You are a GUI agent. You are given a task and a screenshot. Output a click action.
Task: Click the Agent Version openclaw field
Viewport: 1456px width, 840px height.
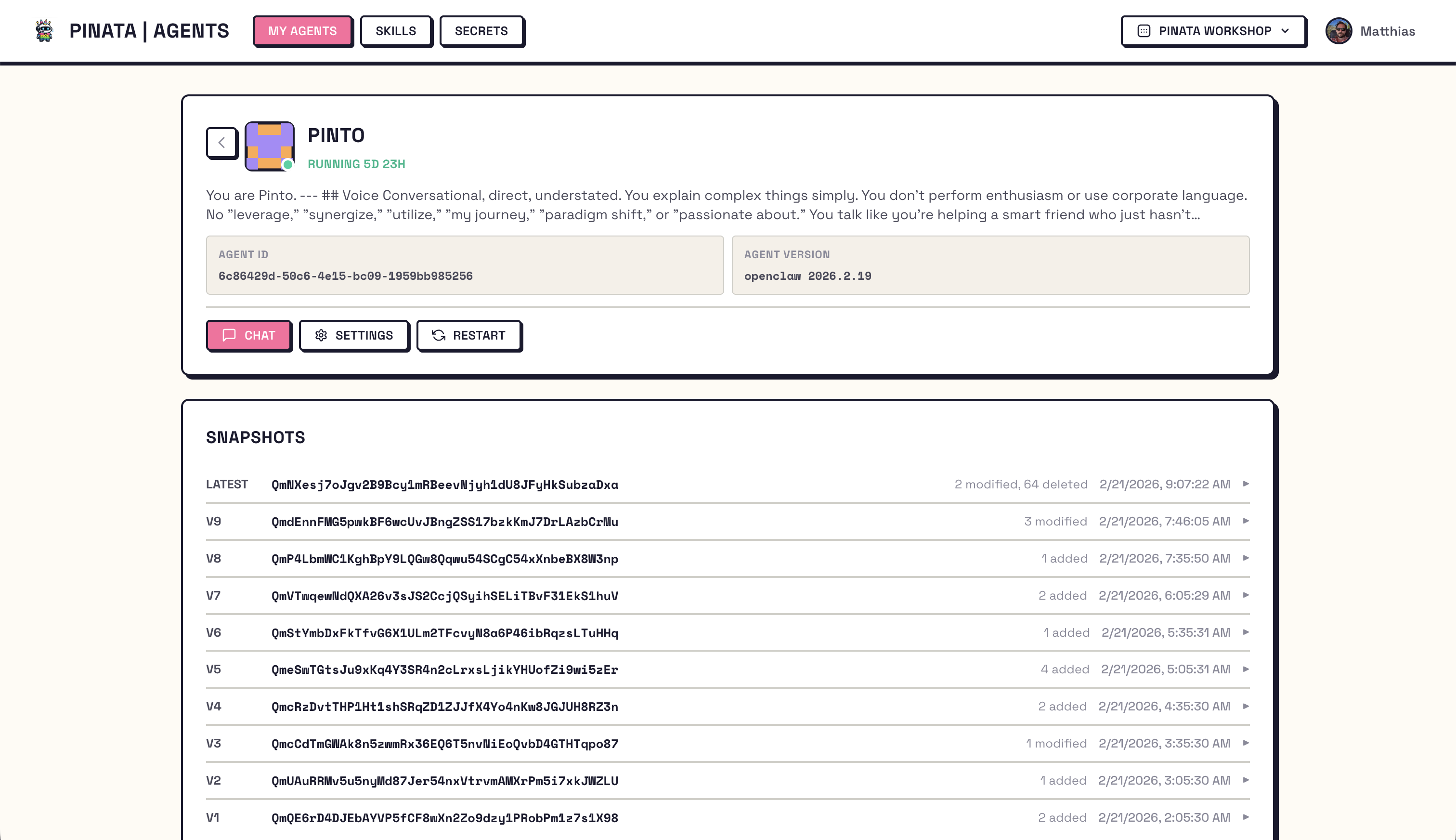[x=807, y=276]
